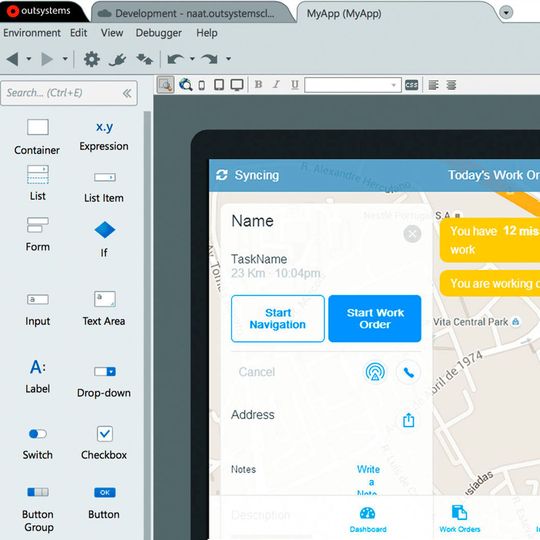Select the List Item widget
The image size is (540, 540).
(x=104, y=188)
